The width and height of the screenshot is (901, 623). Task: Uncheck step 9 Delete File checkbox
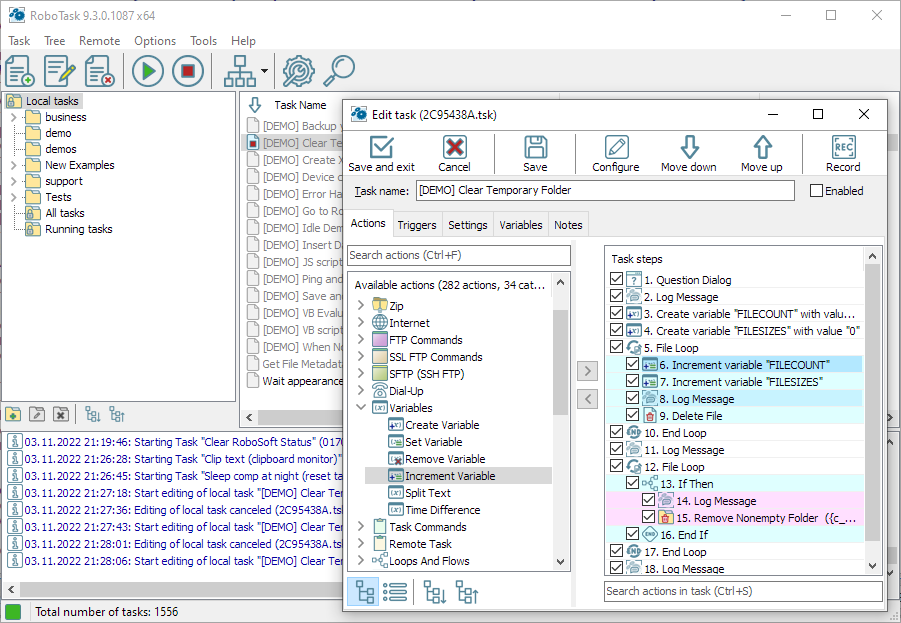632,416
